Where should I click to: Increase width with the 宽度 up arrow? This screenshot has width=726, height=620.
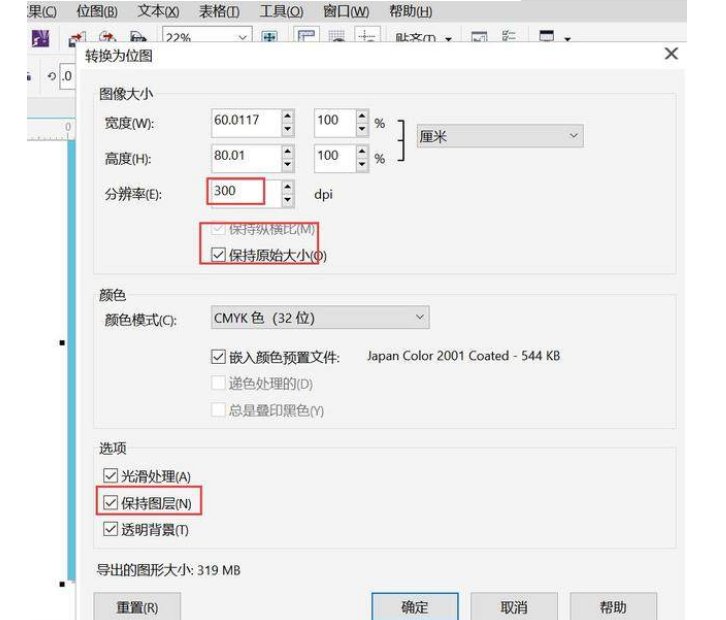pos(288,116)
